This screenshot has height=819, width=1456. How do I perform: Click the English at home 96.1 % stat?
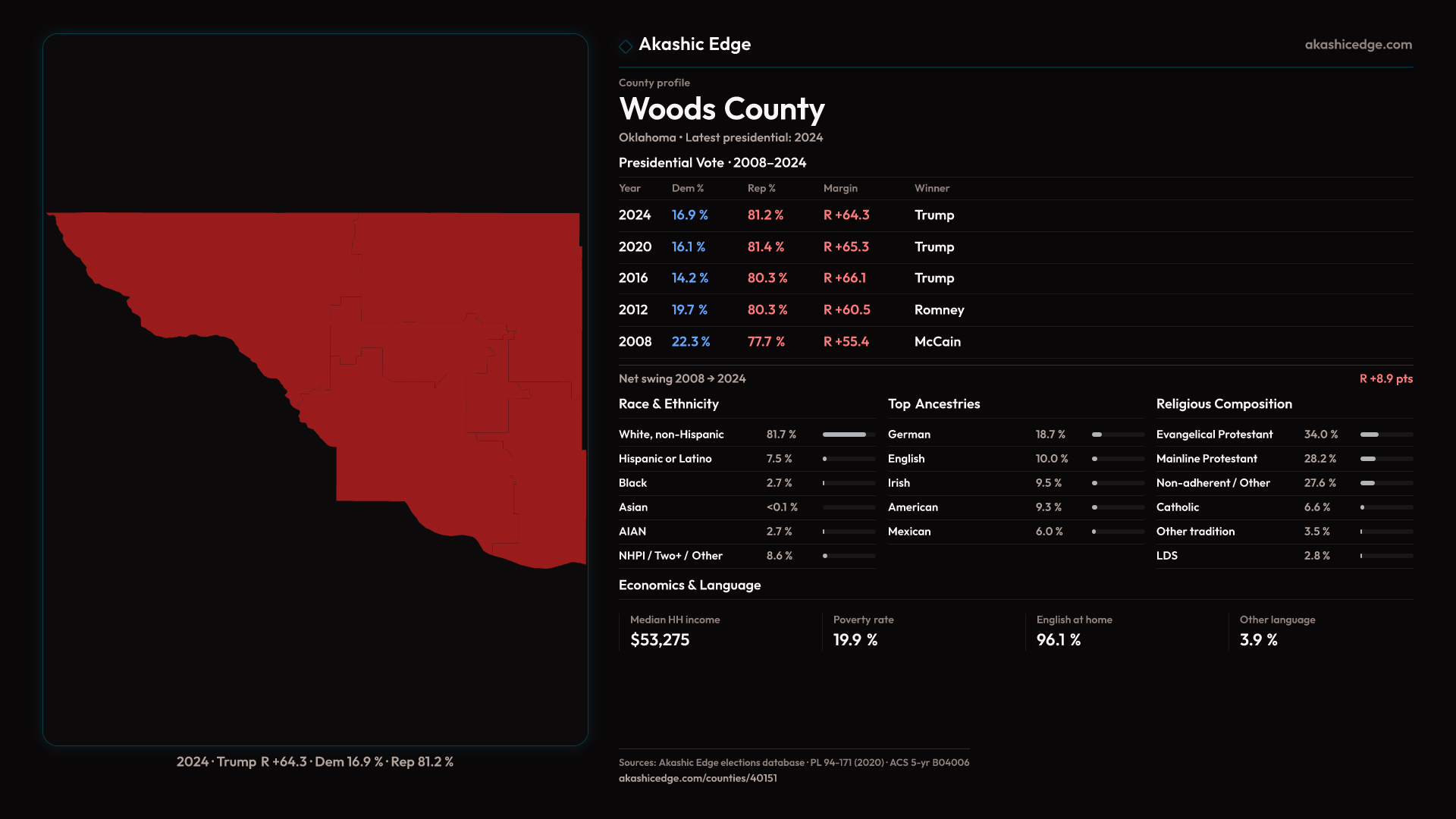pyautogui.click(x=1058, y=640)
